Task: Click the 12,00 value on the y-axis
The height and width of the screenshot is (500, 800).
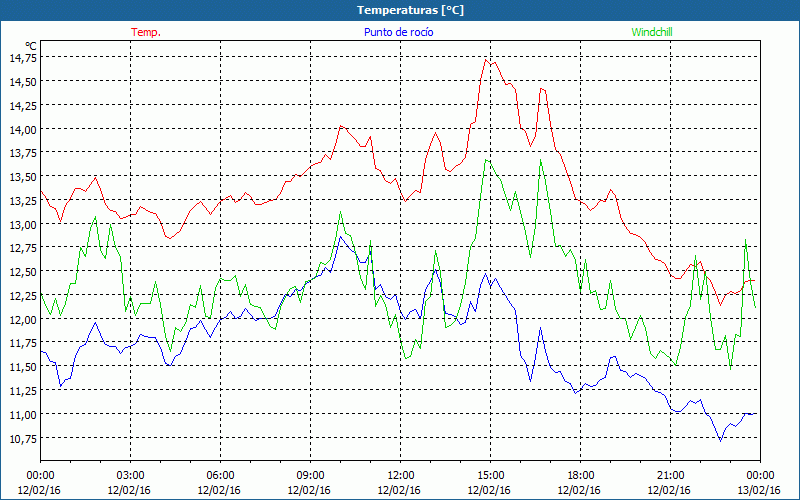Action: point(23,319)
